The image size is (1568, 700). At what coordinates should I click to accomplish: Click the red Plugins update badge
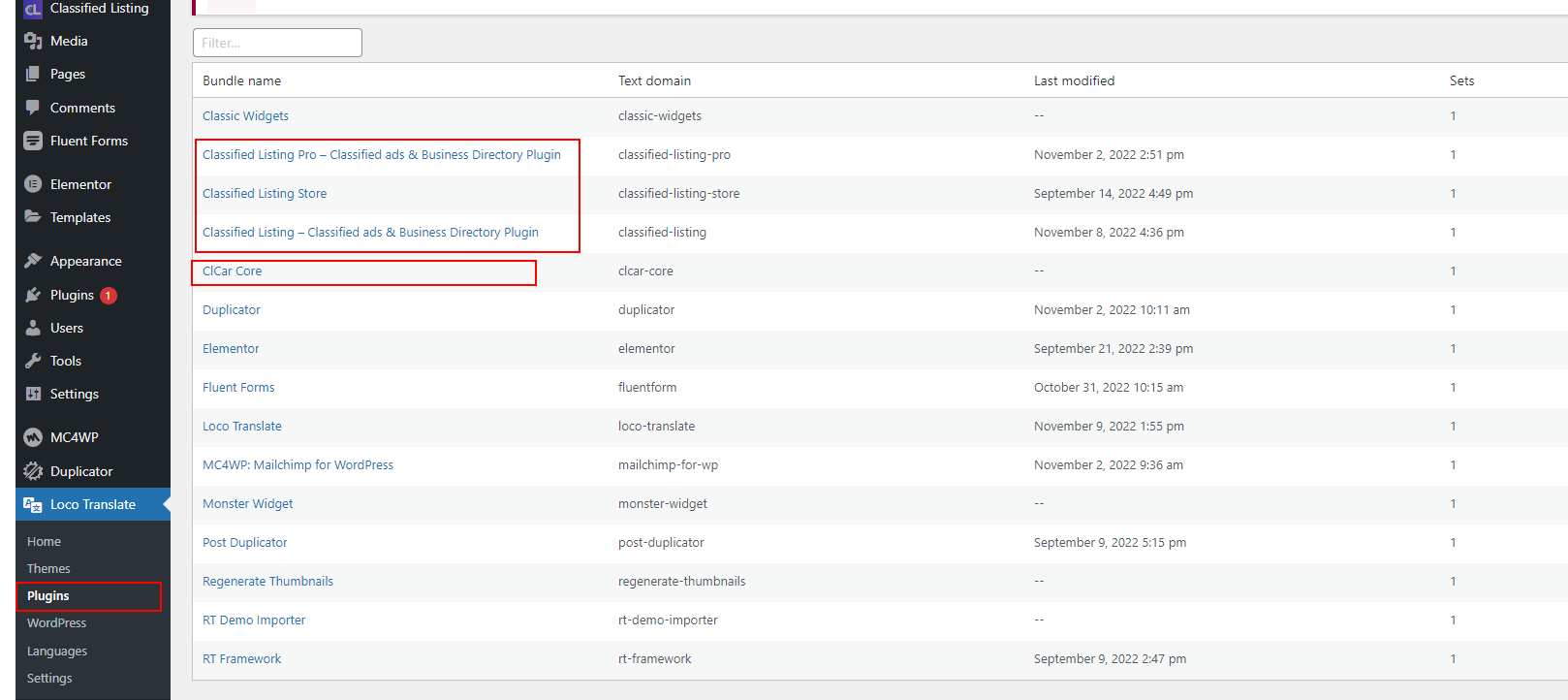[109, 296]
